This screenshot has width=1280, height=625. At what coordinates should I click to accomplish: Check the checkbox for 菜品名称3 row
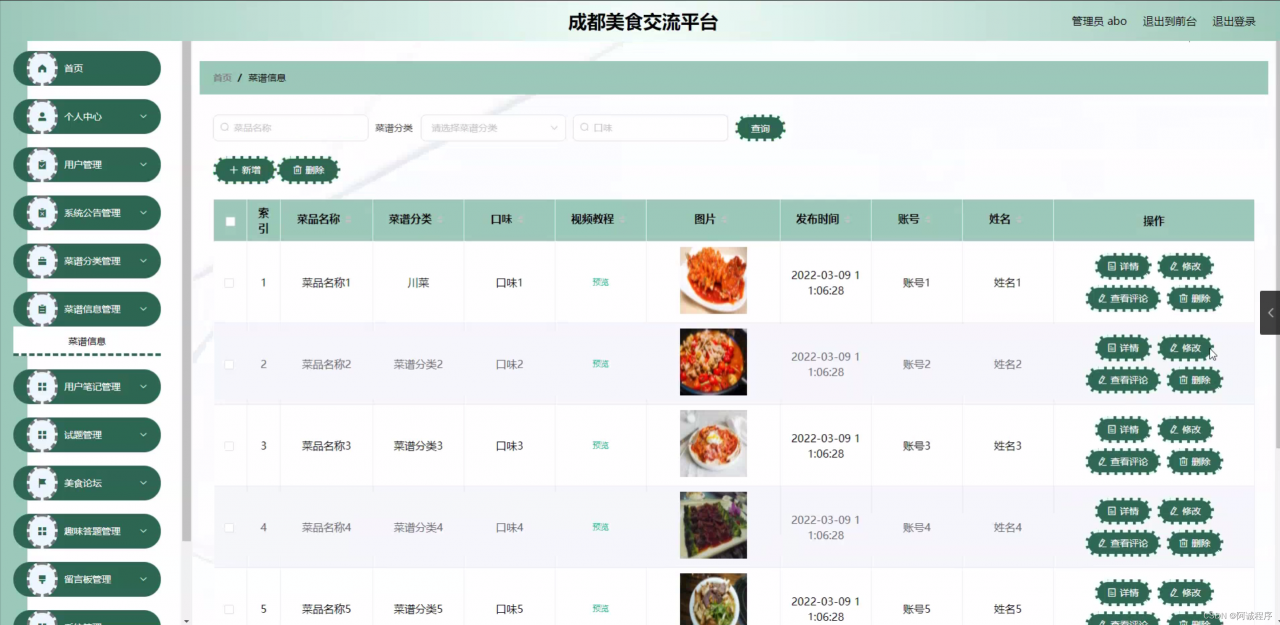229,445
